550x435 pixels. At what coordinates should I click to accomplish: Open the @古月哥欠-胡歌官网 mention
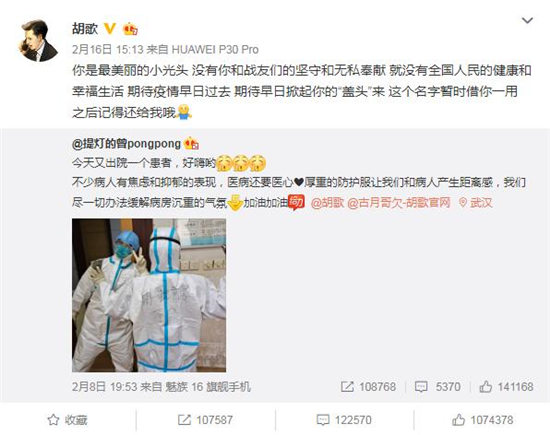399,202
